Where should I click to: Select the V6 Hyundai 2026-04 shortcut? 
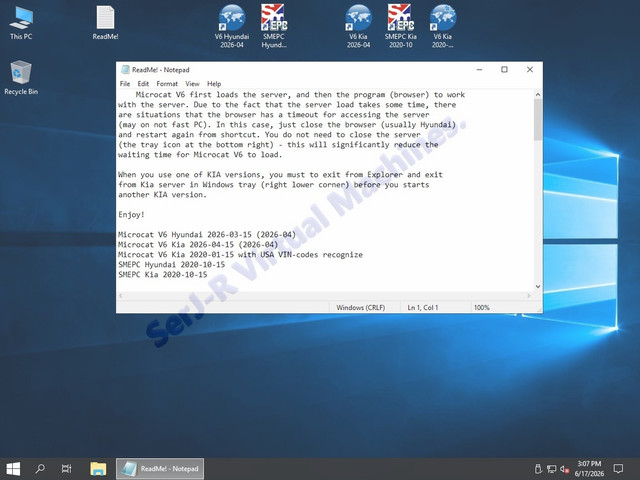click(232, 27)
